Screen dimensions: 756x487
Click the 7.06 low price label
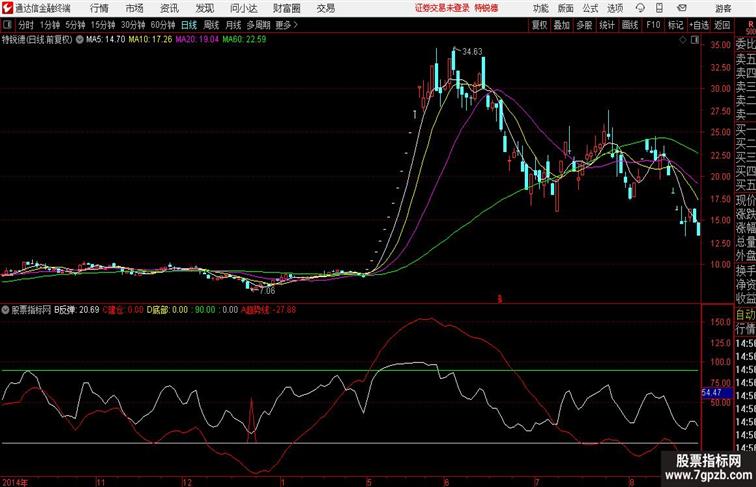tap(267, 291)
